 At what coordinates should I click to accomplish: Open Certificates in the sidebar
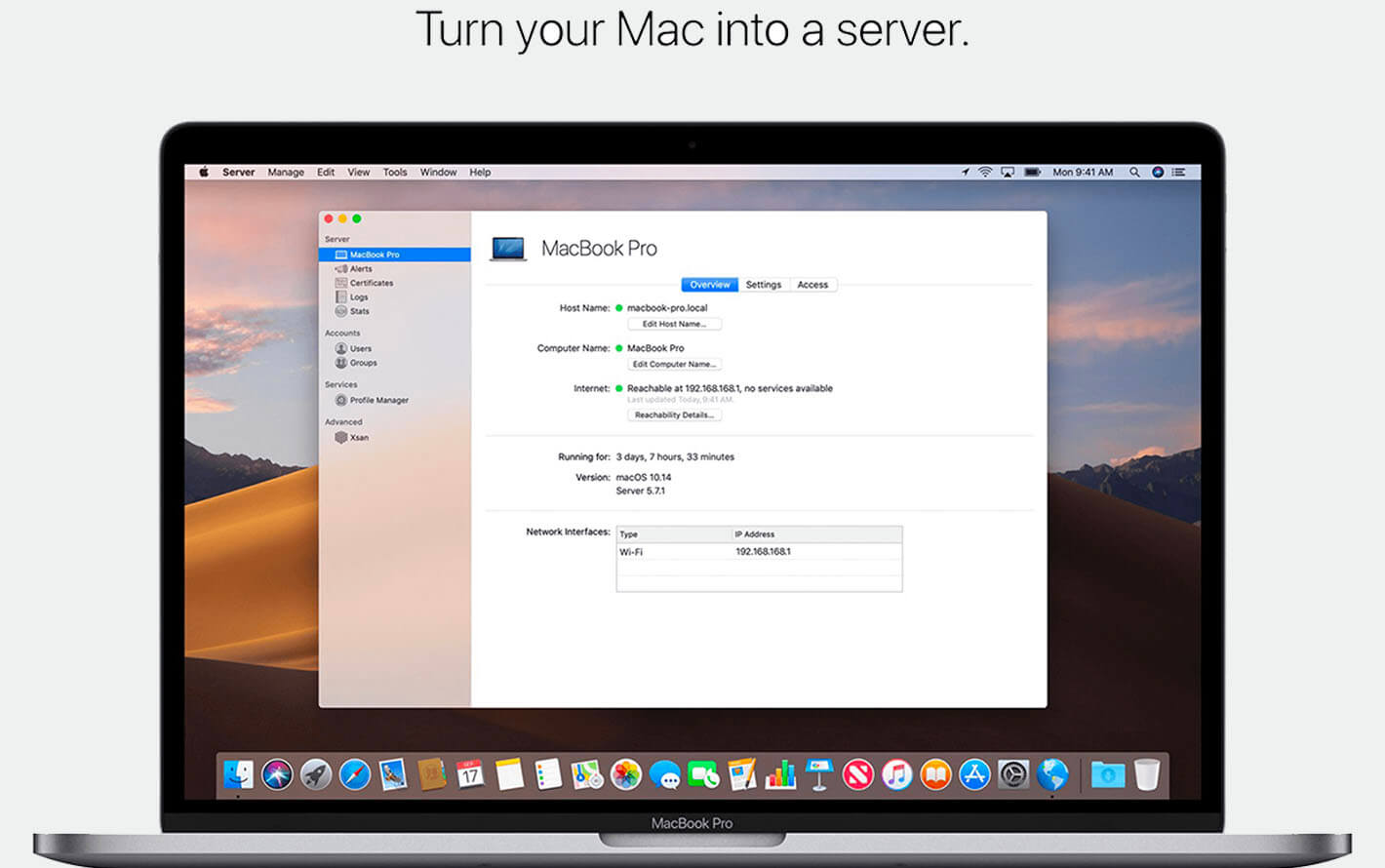pos(364,283)
